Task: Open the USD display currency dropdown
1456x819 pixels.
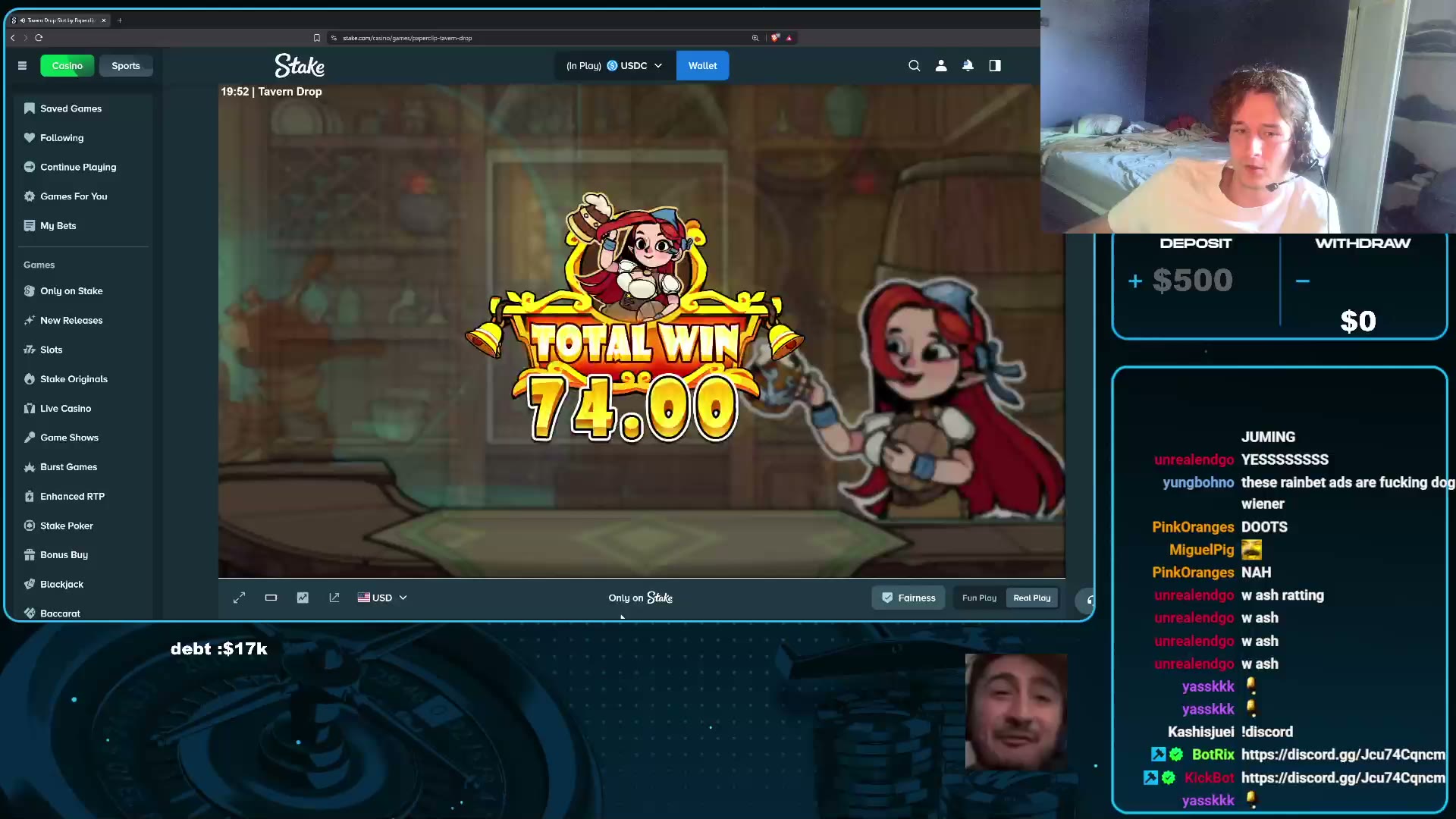Action: pos(382,598)
